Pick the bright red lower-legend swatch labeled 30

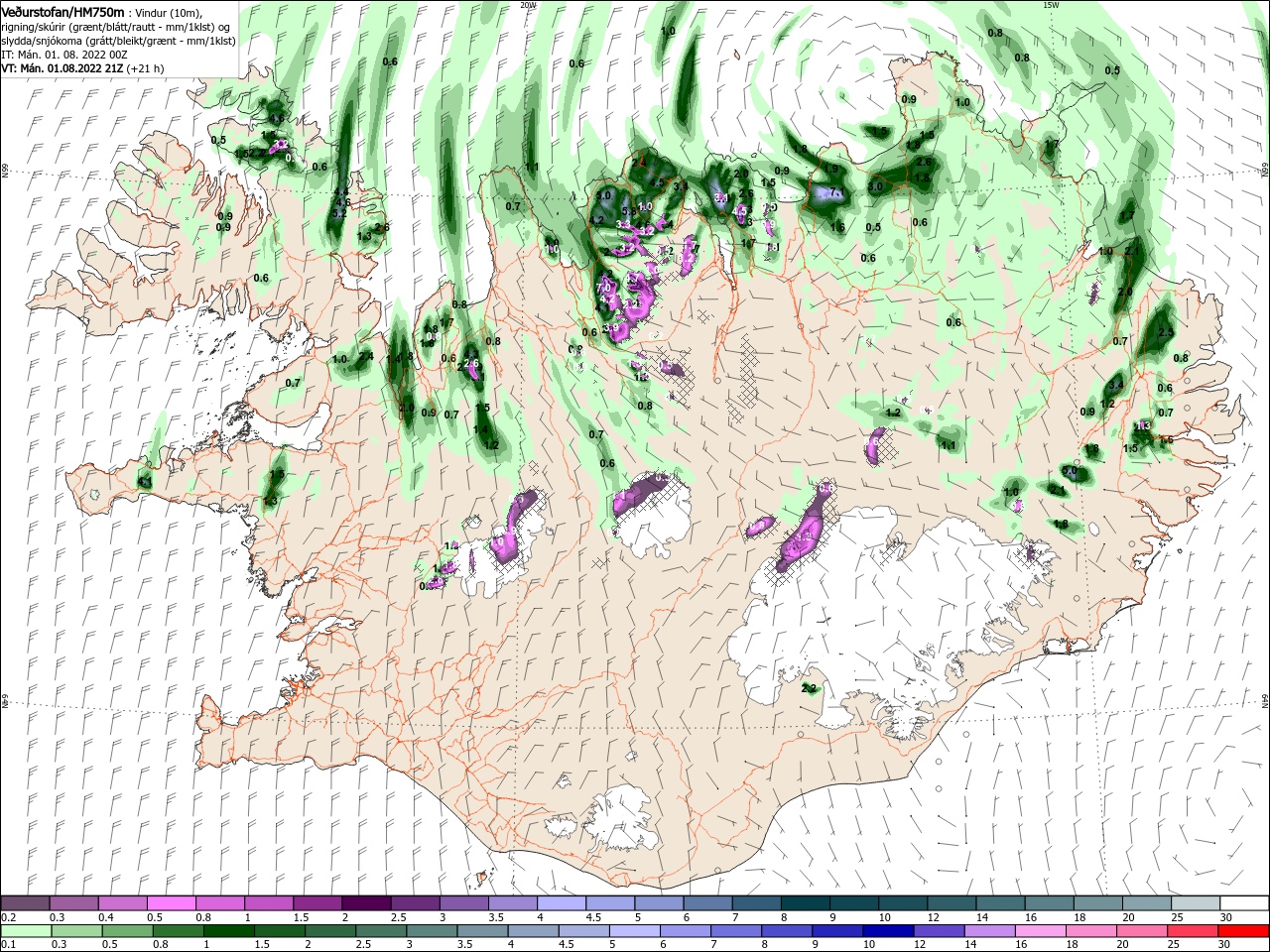(x=1243, y=931)
